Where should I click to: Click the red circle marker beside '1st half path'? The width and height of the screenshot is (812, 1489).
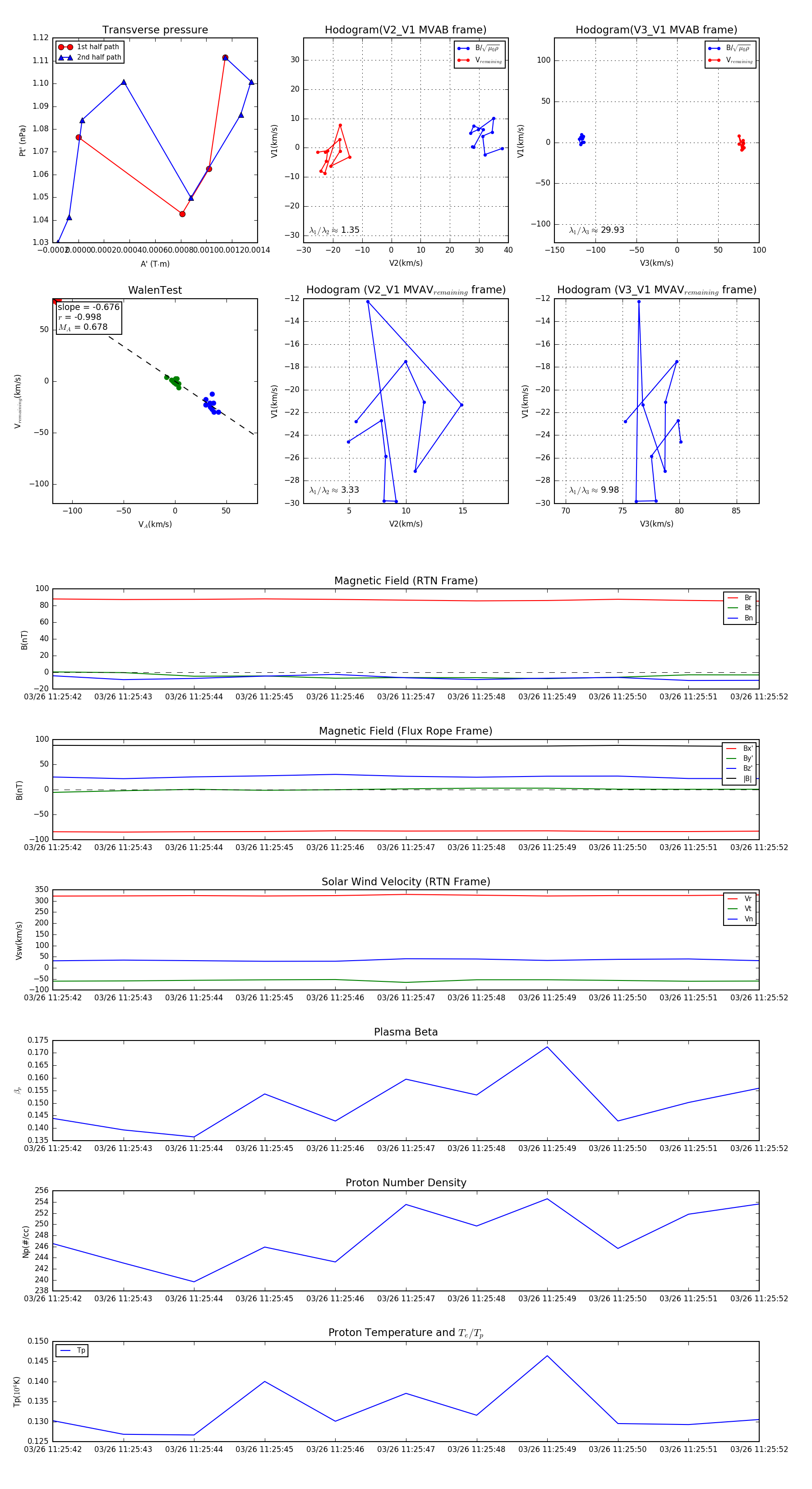coord(65,47)
